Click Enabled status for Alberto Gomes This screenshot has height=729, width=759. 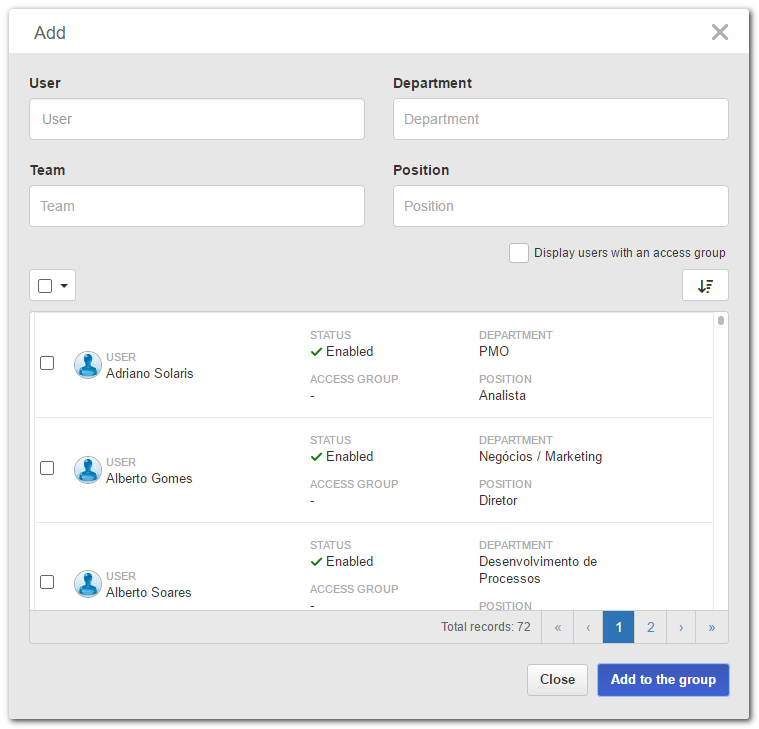(342, 456)
